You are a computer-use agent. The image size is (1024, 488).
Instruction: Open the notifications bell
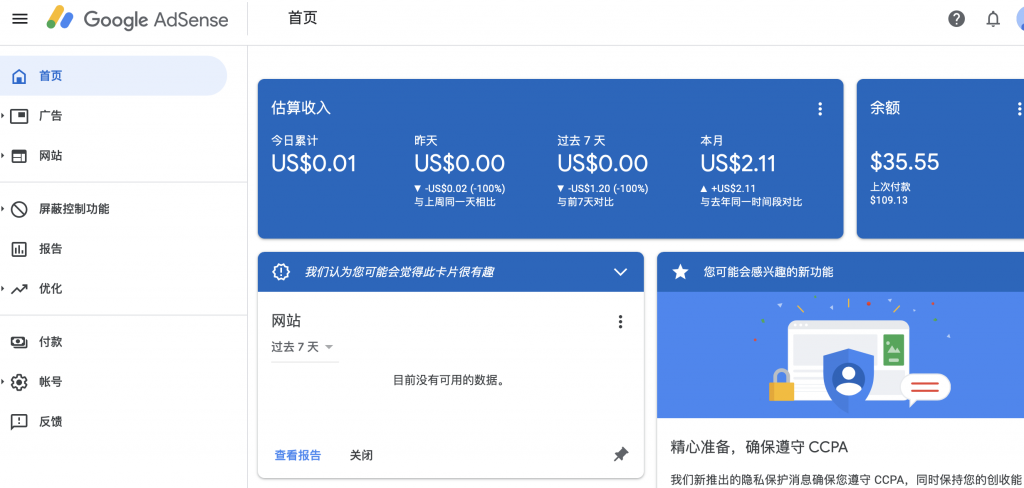click(x=993, y=19)
